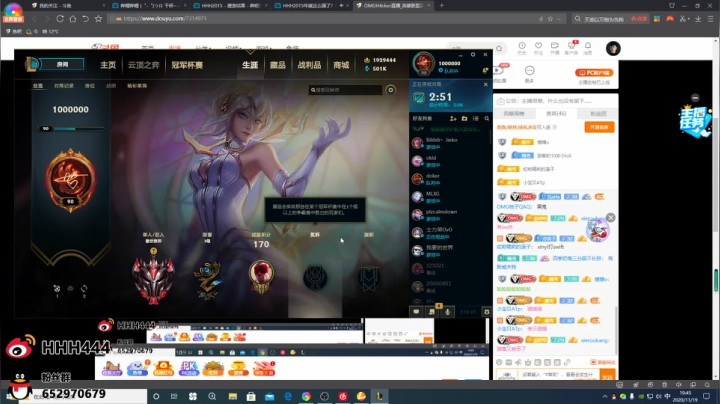Click the dim Clash trophy emblem
The width and height of the screenshot is (720, 404).
315,278
